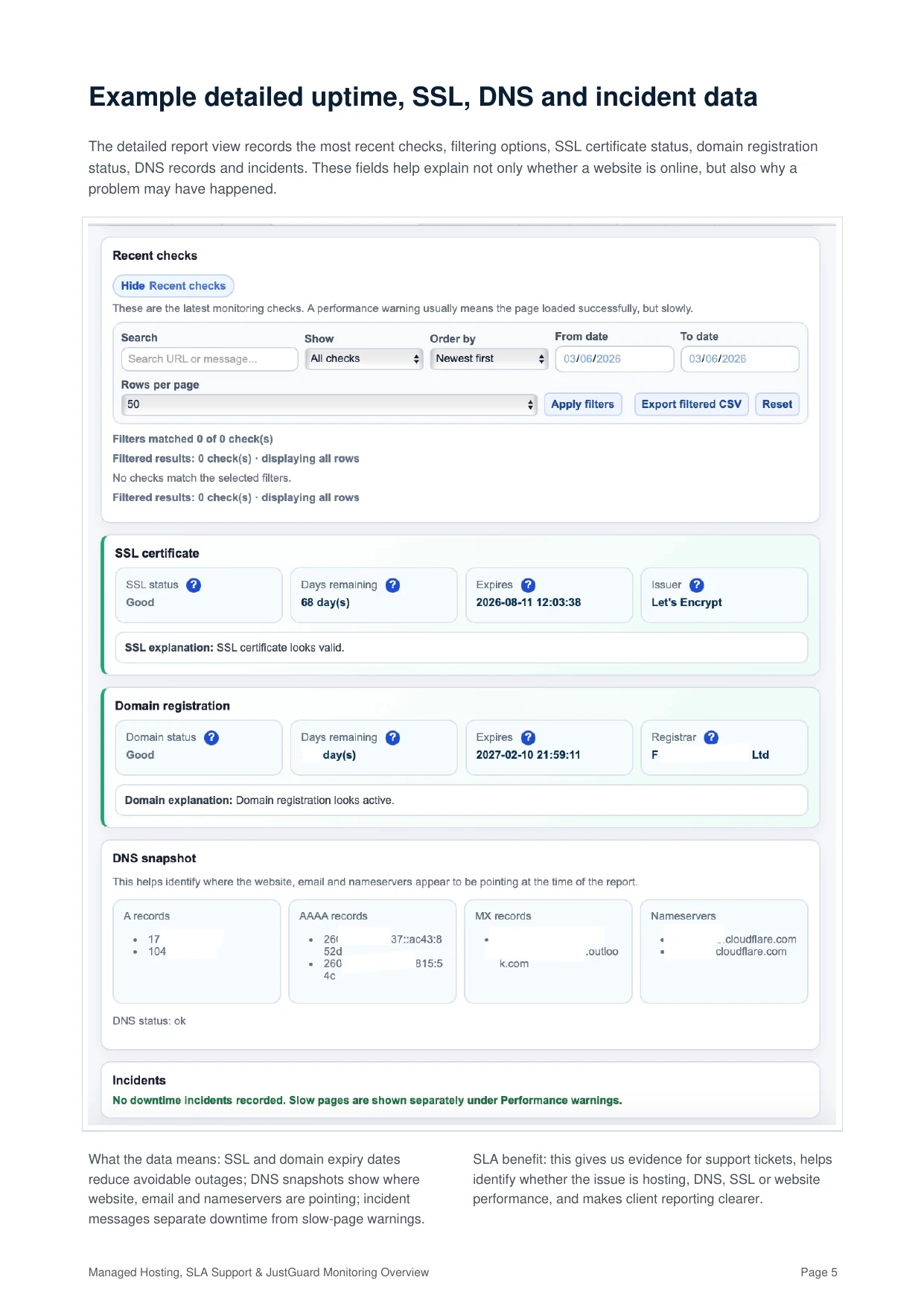The height and width of the screenshot is (1306, 924).
Task: Click the 'Incidents' heading
Action: coord(139,1081)
